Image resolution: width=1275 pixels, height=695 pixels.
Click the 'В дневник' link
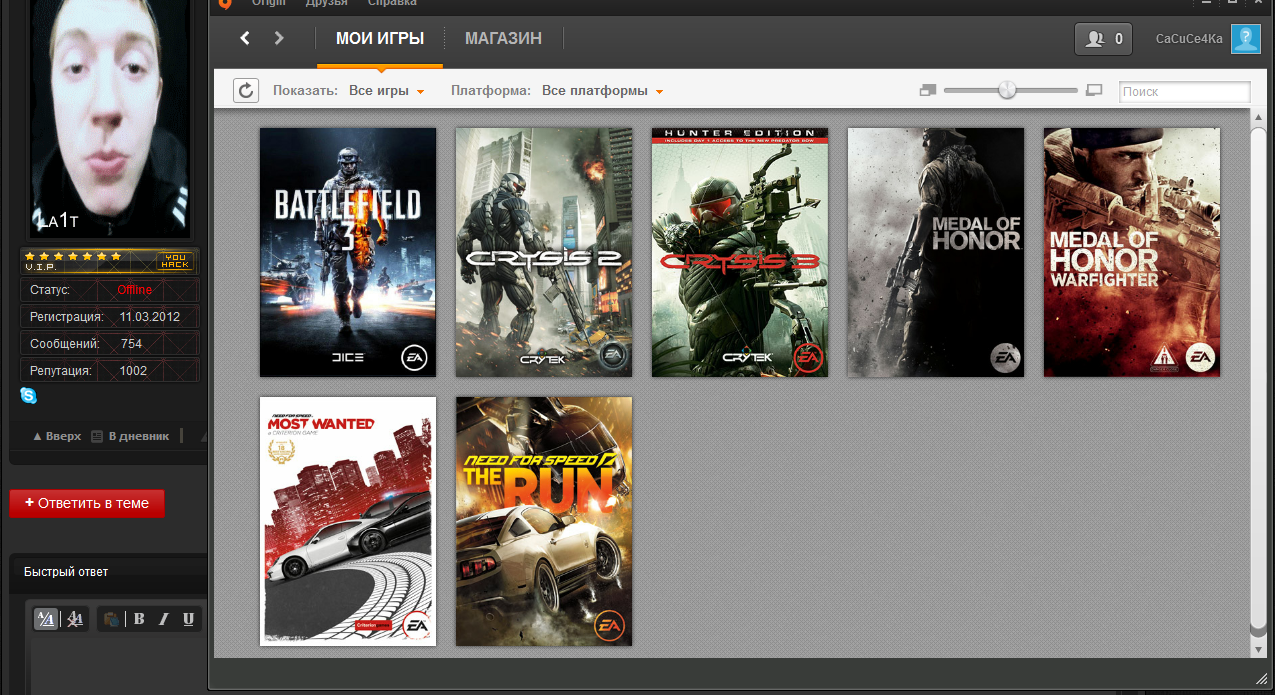pos(131,436)
